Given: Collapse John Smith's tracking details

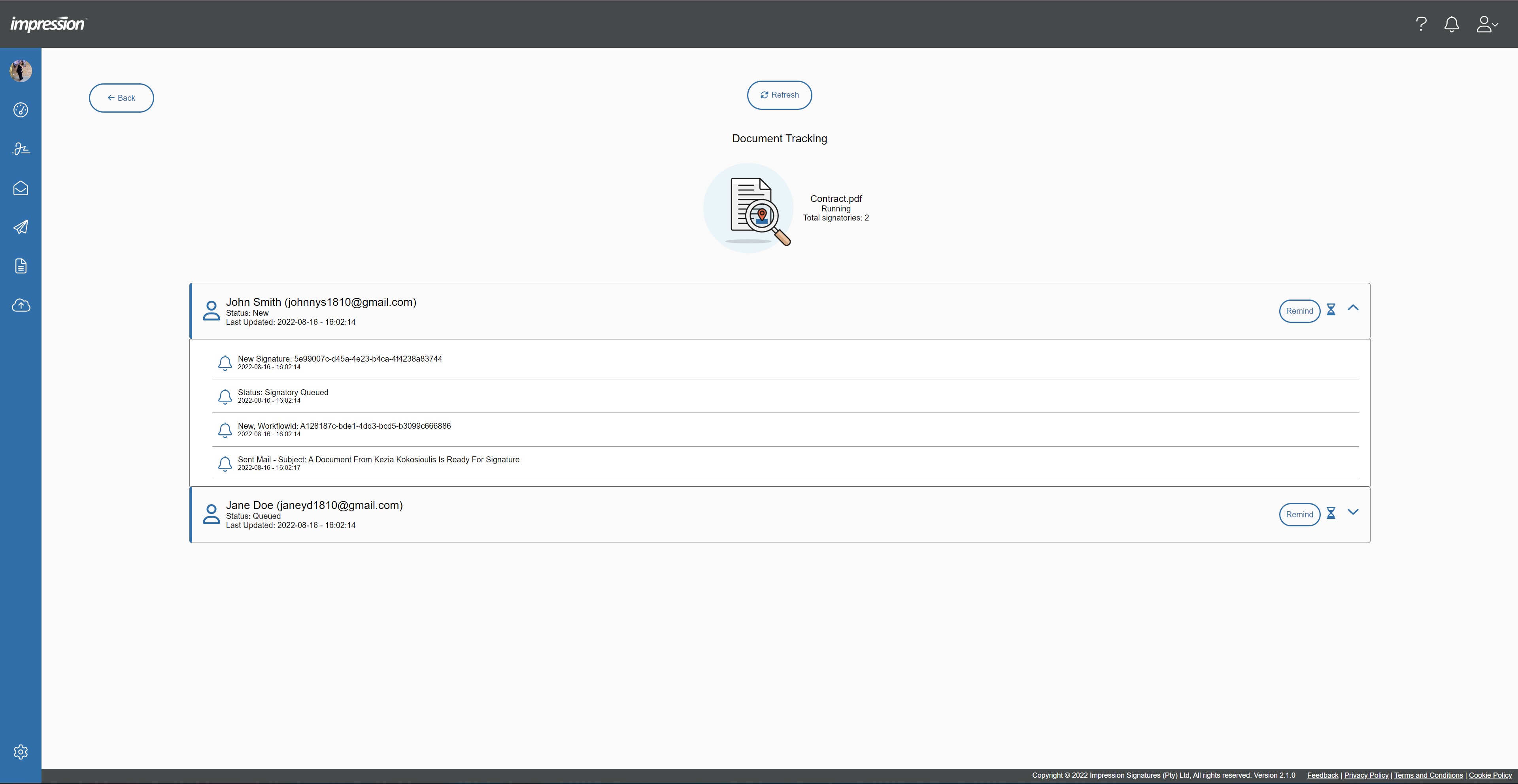Looking at the screenshot, I should 1353,308.
